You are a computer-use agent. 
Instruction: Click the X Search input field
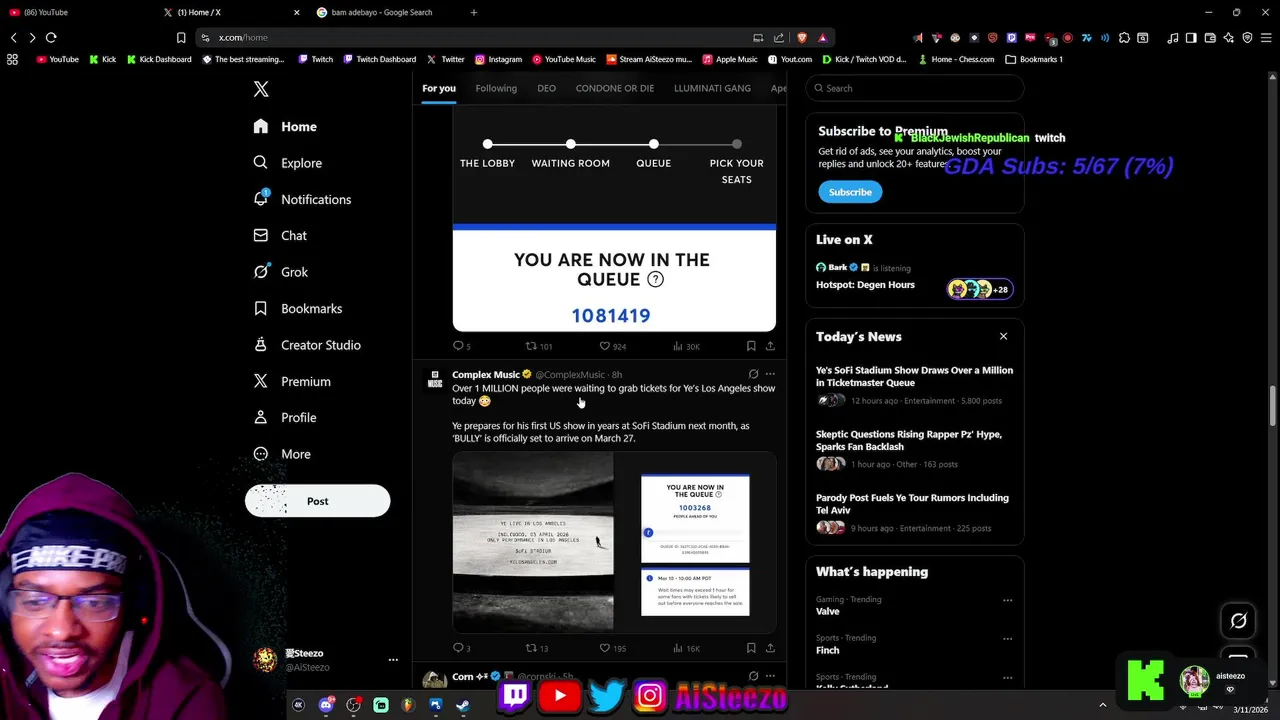915,88
